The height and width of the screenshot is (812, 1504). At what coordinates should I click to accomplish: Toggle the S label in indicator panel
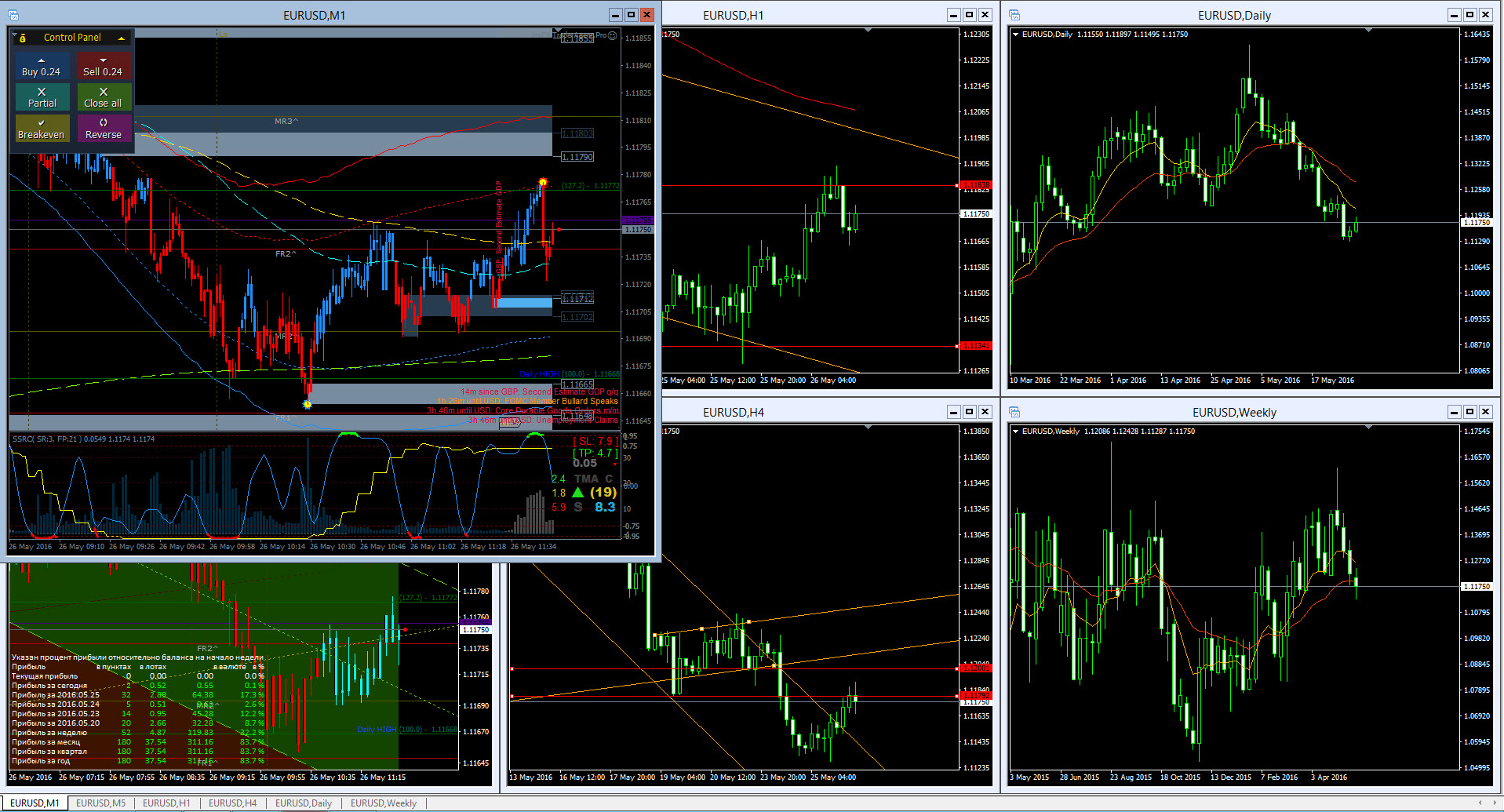[578, 507]
